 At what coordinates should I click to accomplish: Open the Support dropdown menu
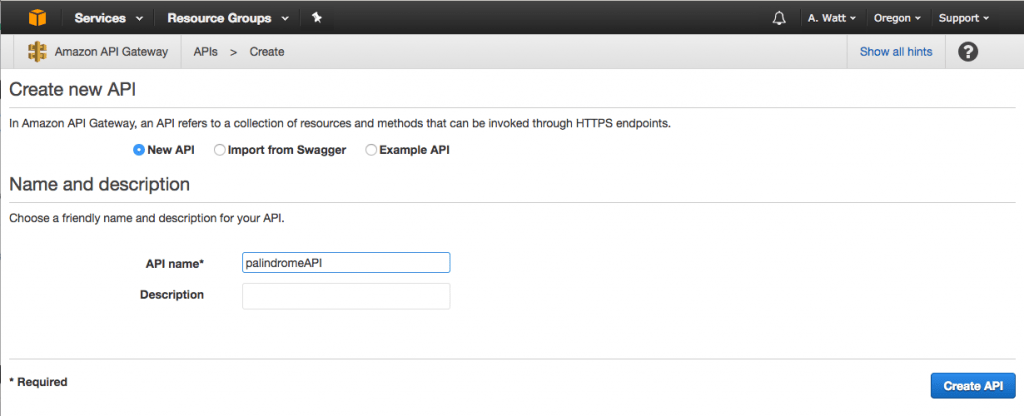tap(964, 18)
